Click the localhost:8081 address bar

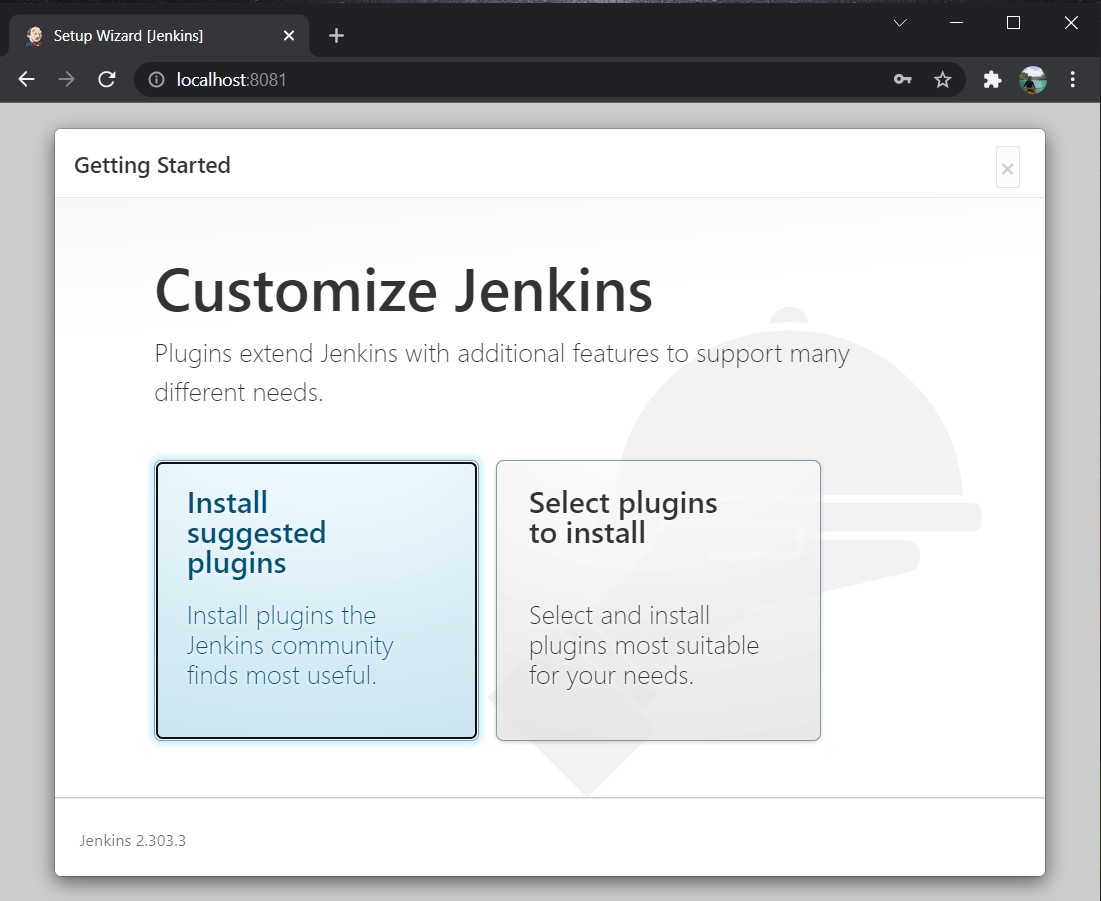(x=230, y=79)
